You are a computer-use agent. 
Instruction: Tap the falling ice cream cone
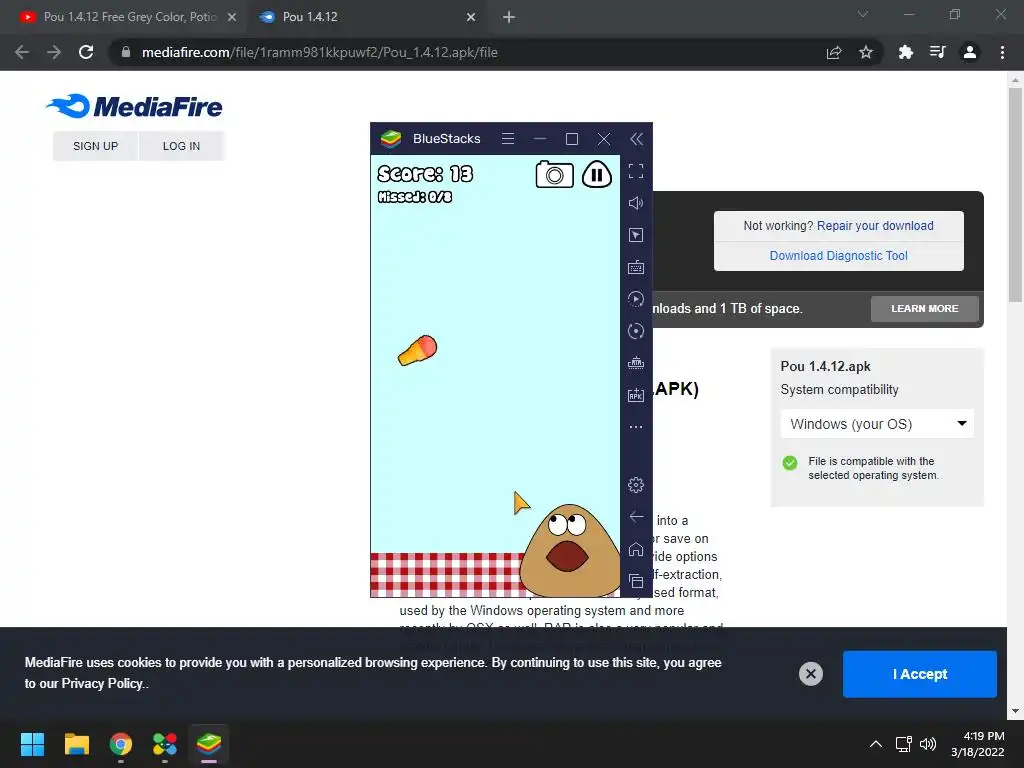click(x=417, y=351)
